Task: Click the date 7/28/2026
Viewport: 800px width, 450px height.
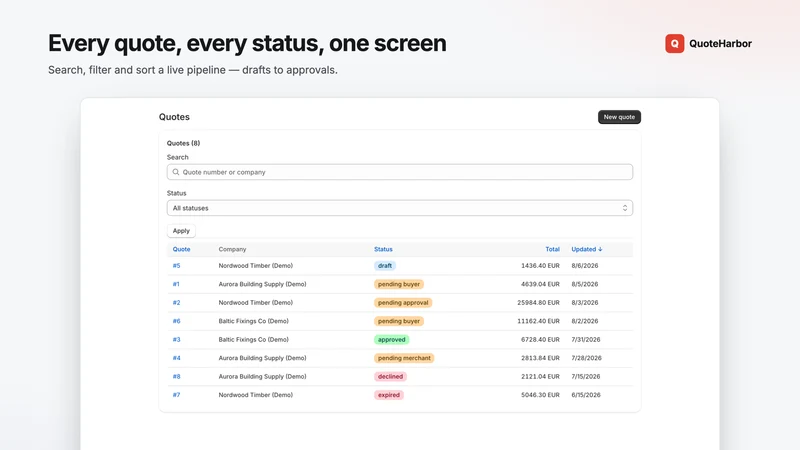Action: (587, 358)
